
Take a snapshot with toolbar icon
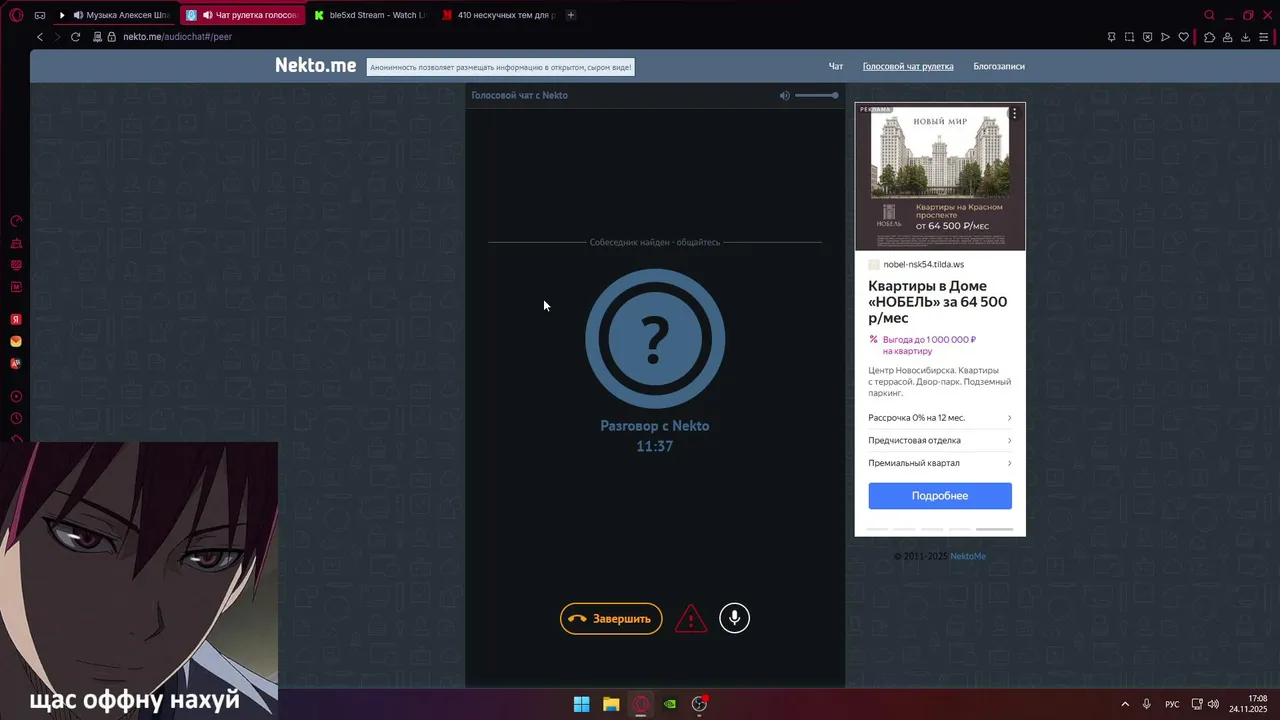(x=1130, y=37)
